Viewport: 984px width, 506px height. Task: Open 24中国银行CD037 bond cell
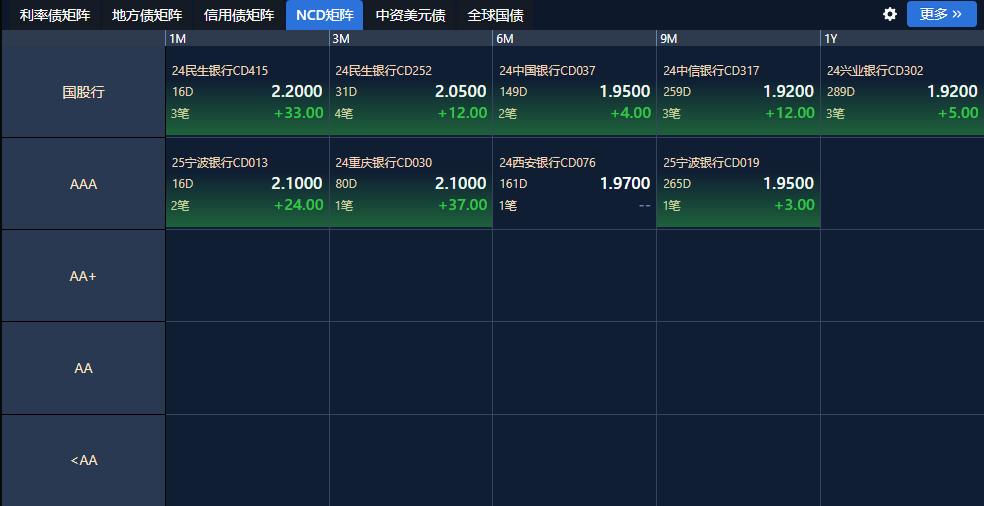click(x=575, y=92)
